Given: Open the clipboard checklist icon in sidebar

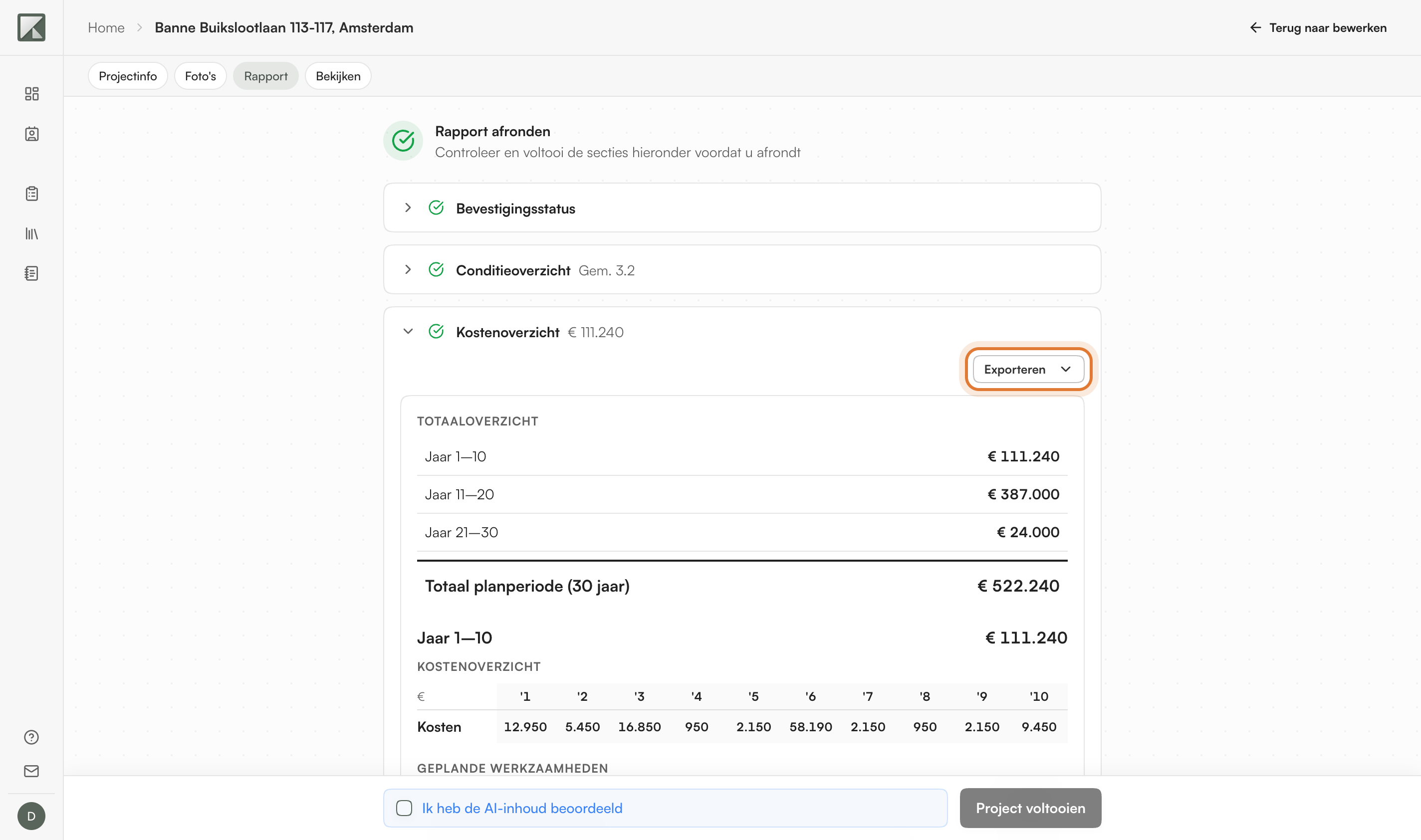Looking at the screenshot, I should [32, 194].
